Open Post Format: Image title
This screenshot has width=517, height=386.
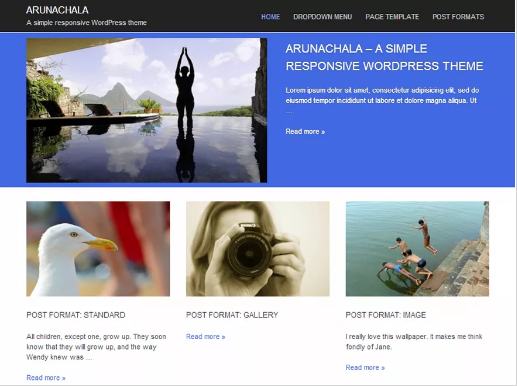pos(386,315)
